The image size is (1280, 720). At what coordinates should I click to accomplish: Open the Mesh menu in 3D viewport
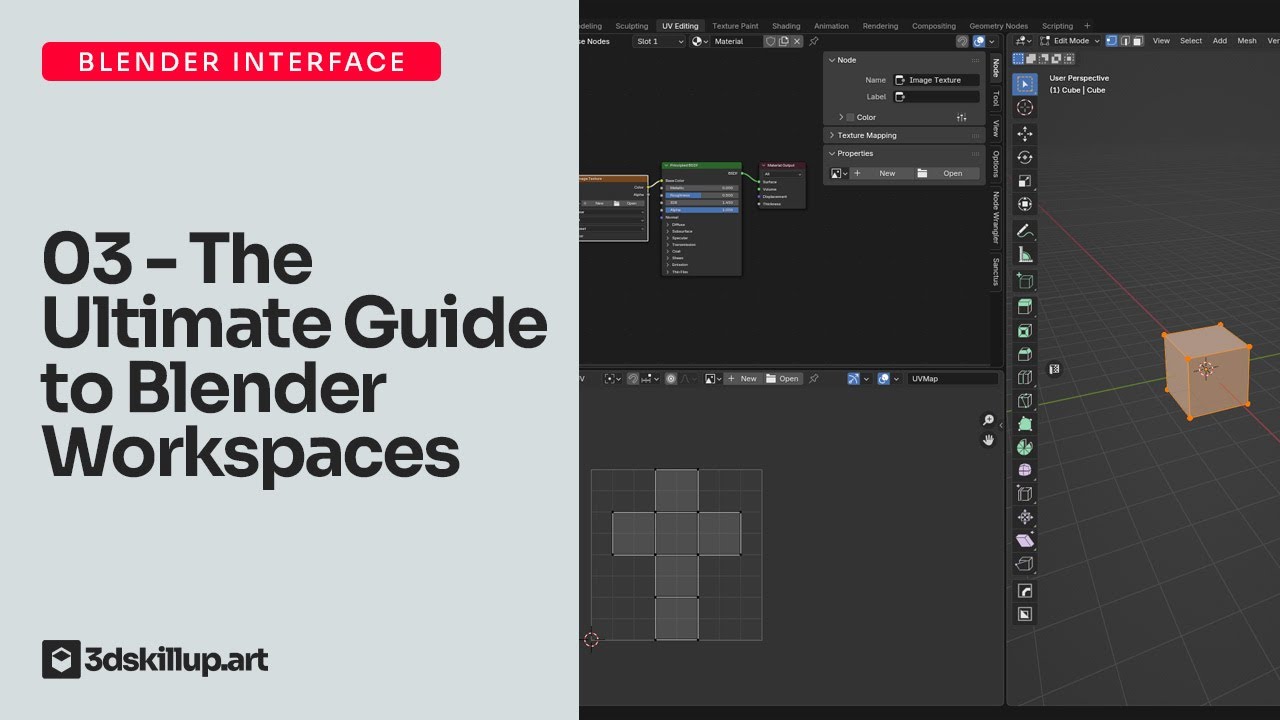1247,41
